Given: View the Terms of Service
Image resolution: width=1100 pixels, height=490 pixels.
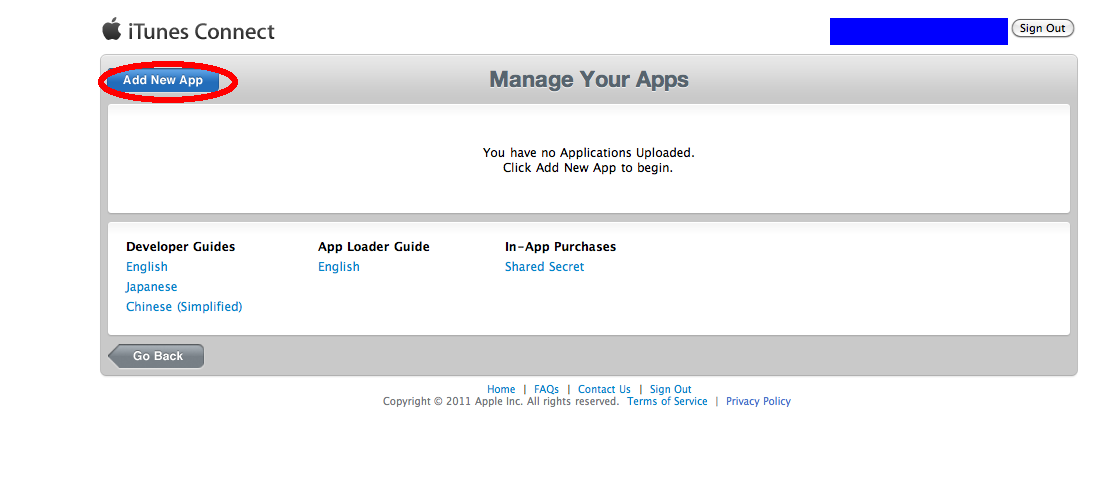Looking at the screenshot, I should 667,402.
